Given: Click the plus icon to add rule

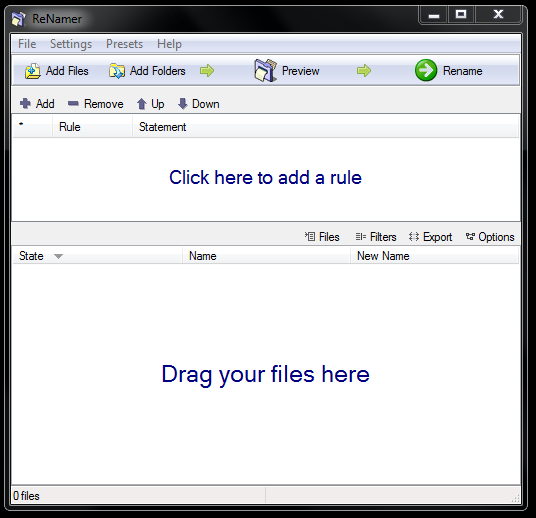Looking at the screenshot, I should pos(25,103).
